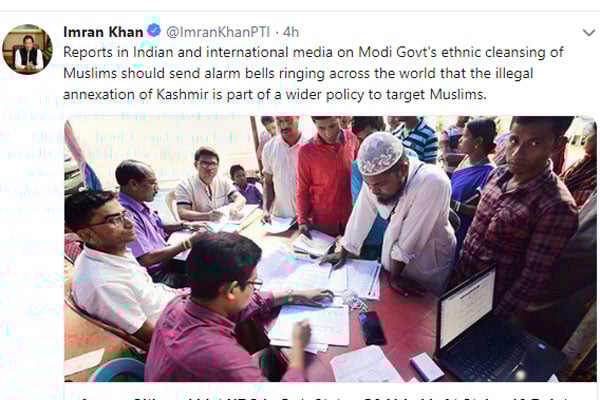This screenshot has height=400, width=600.
Task: Click the blue verified badge
Action: click(x=154, y=31)
